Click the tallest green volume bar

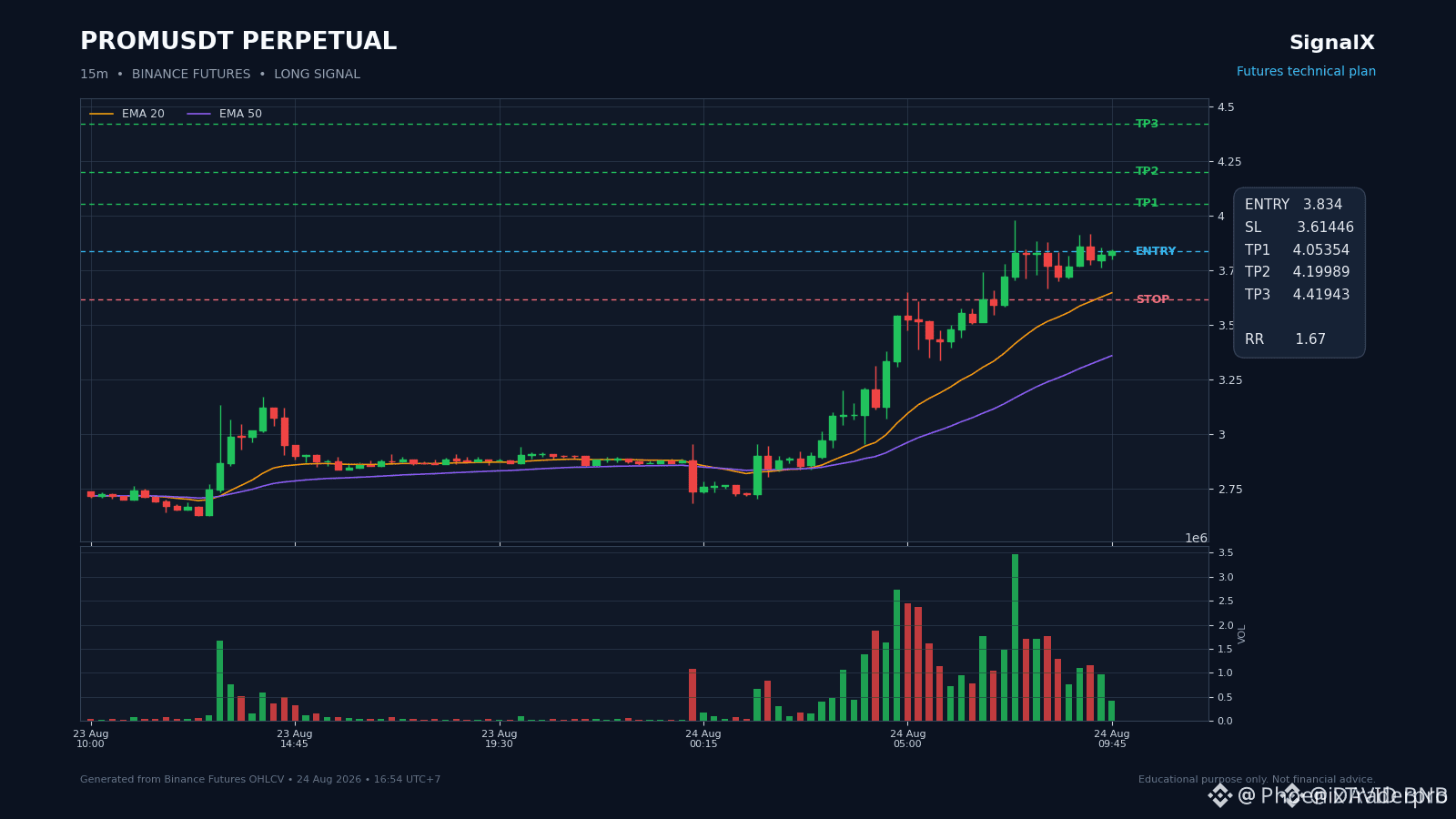tap(1015, 637)
